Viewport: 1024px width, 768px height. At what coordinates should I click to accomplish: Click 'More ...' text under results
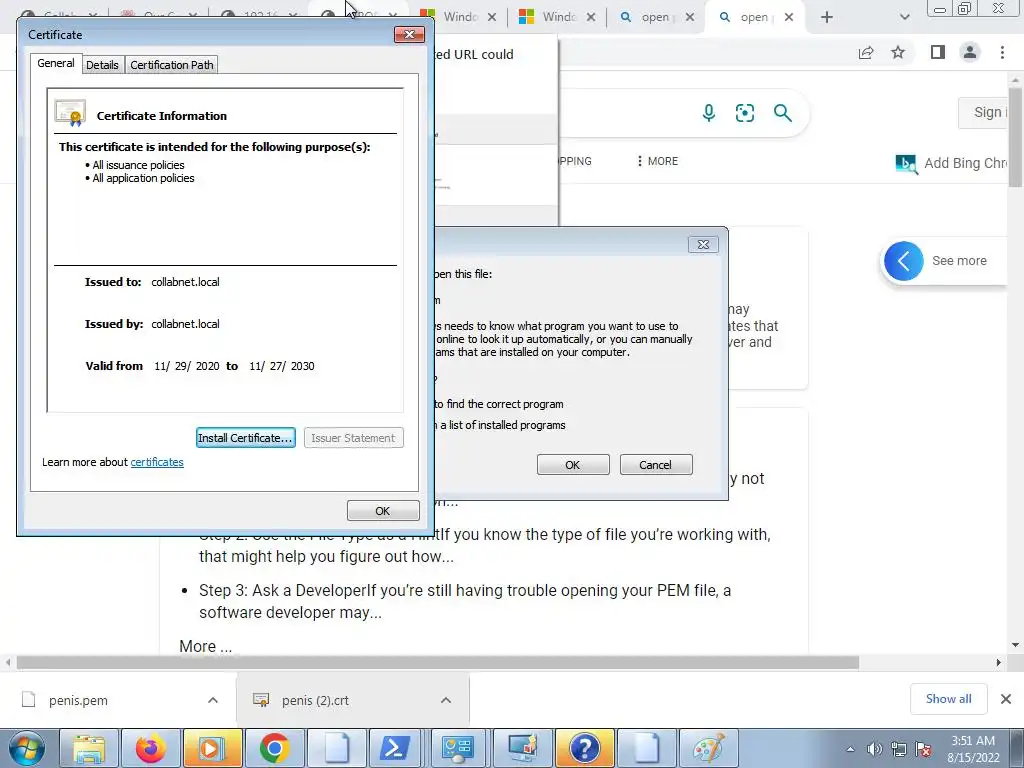pos(206,647)
